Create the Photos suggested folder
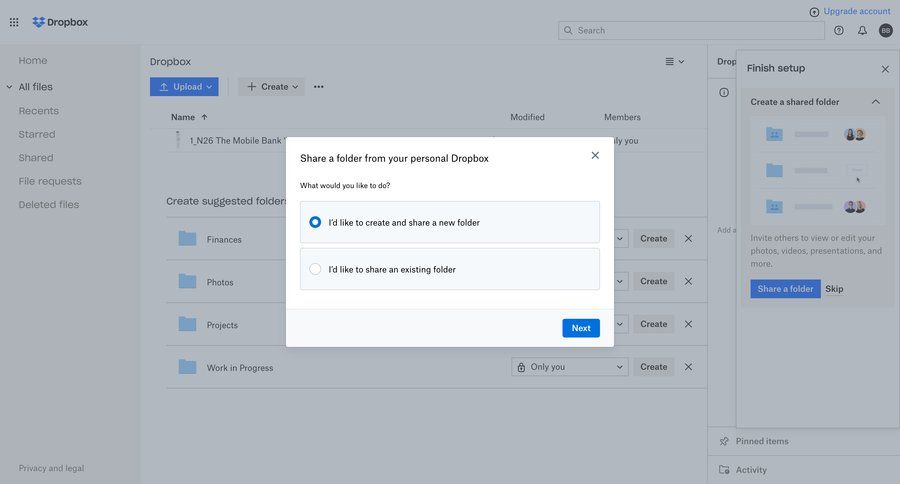 coord(654,281)
